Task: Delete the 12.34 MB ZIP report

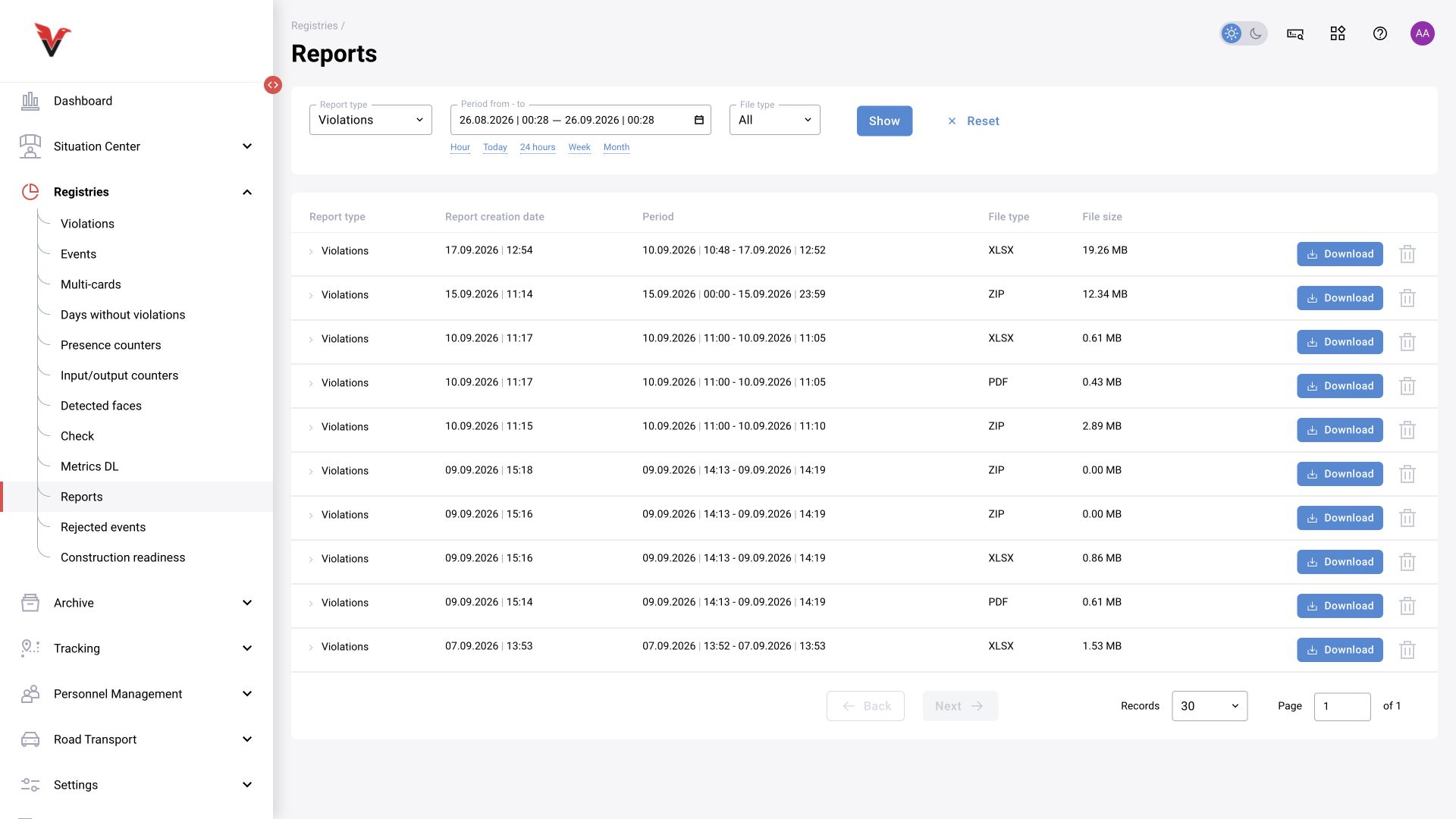Action: click(1407, 298)
